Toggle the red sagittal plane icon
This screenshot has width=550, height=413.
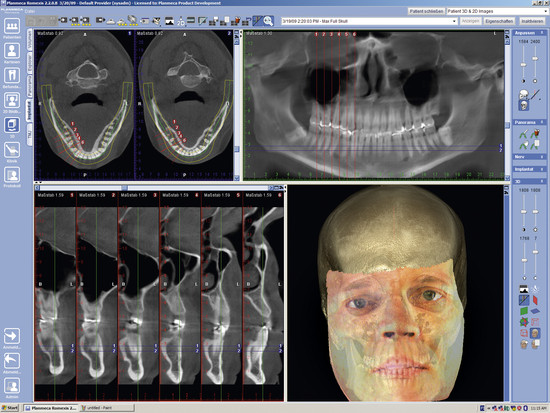(x=535, y=300)
